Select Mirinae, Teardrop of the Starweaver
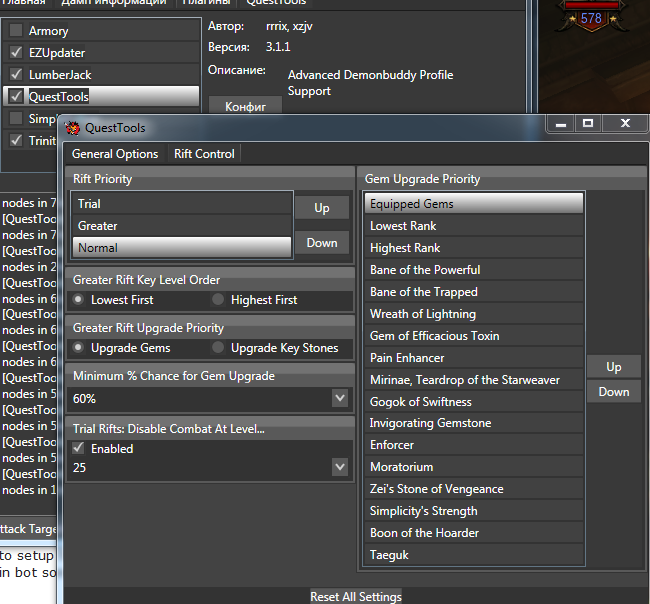The image size is (650, 604). (474, 379)
